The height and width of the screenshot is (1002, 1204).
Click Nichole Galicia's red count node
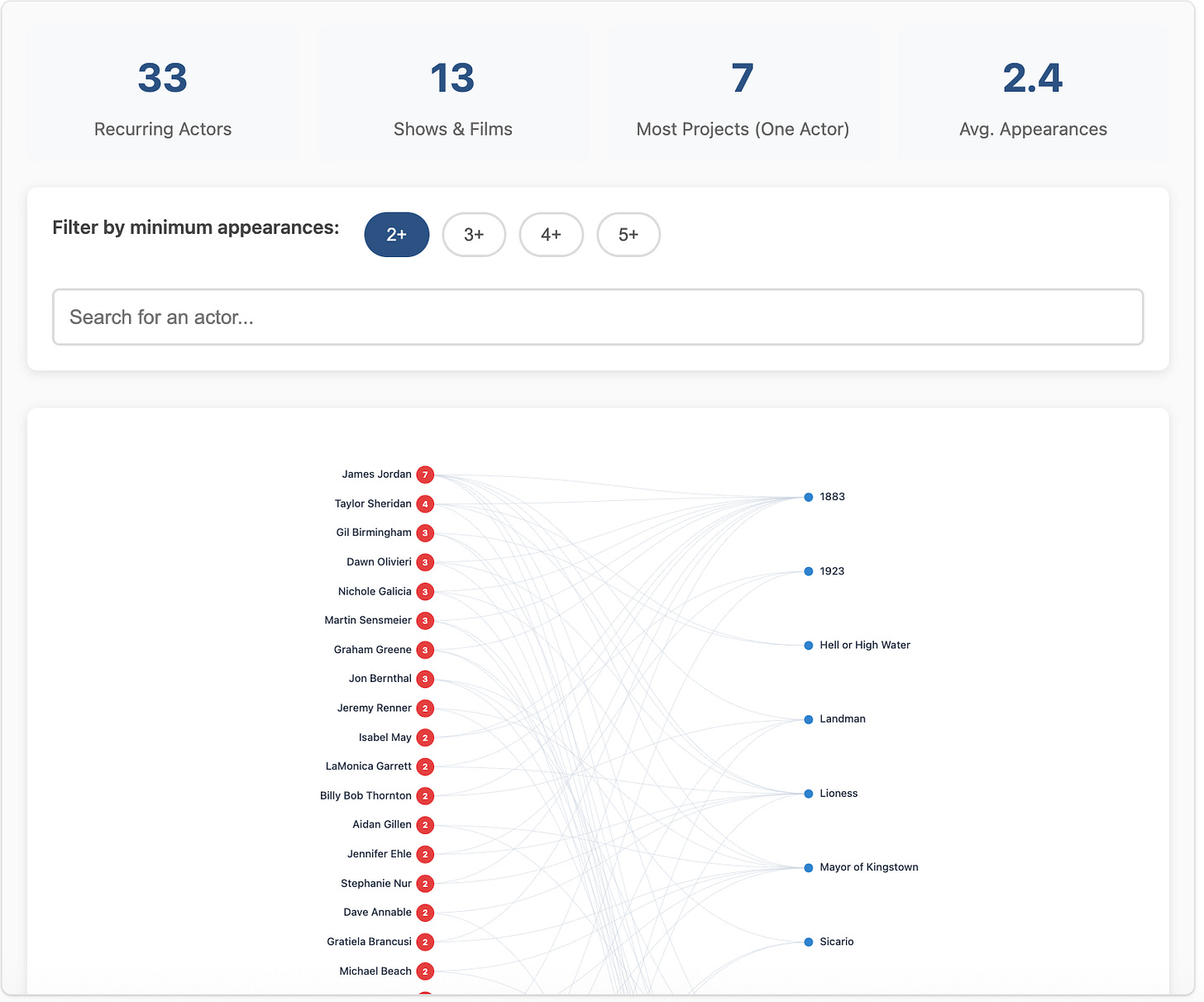click(x=425, y=592)
